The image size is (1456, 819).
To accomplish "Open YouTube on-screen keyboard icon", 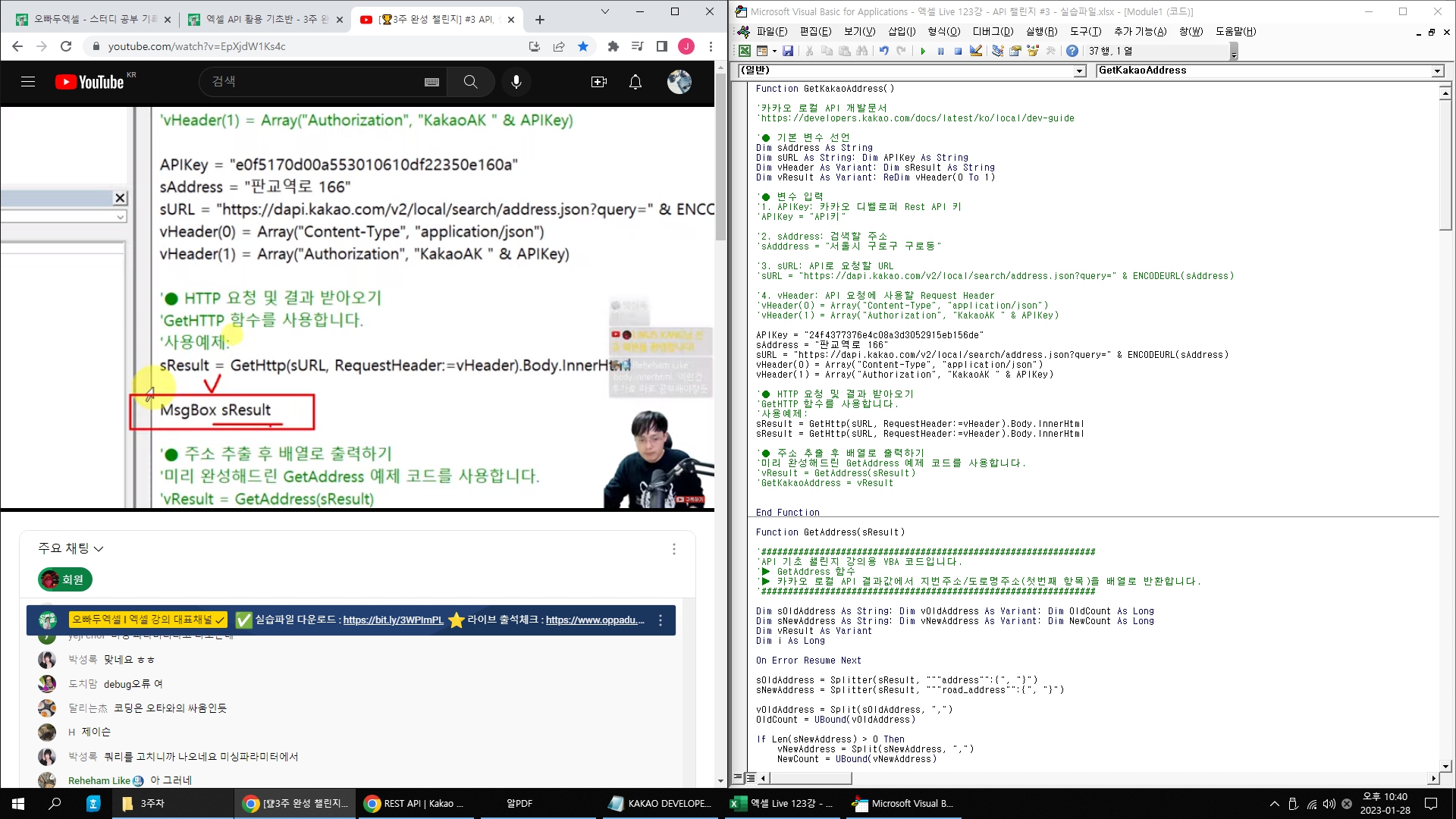I will pos(431,82).
